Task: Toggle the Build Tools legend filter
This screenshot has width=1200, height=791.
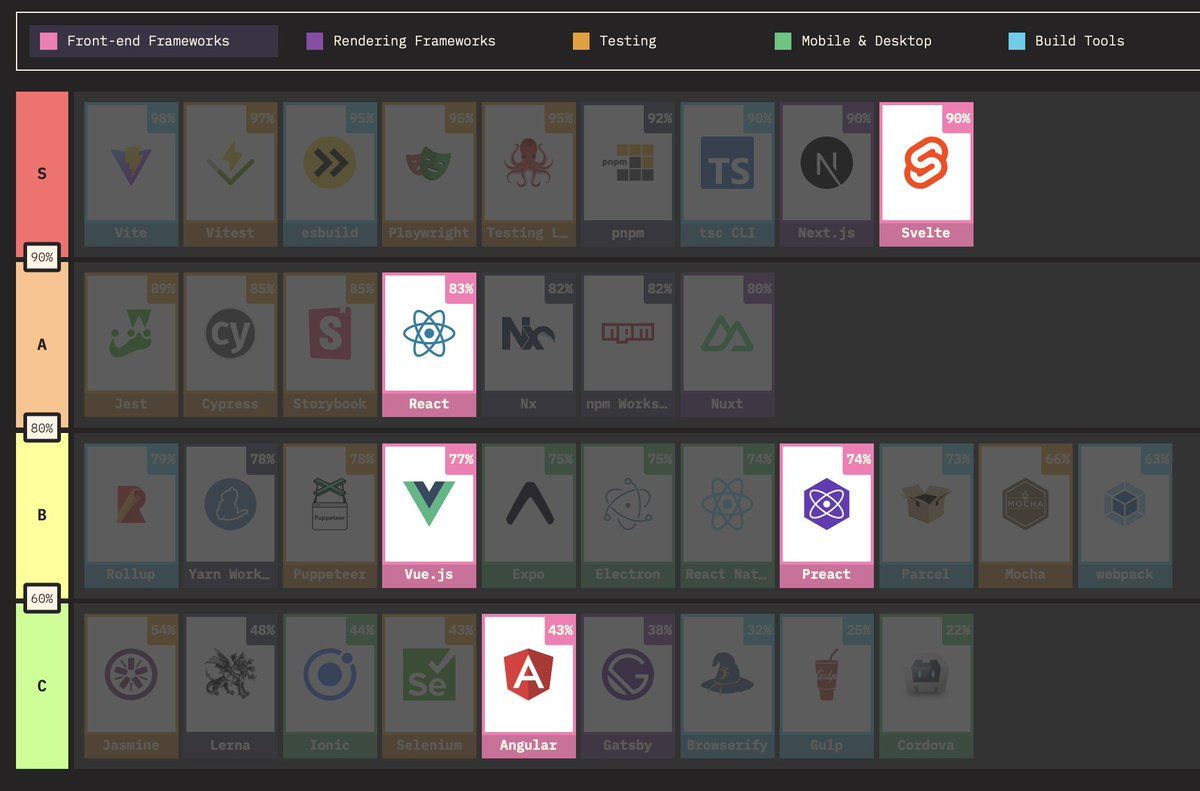Action: [x=1067, y=41]
